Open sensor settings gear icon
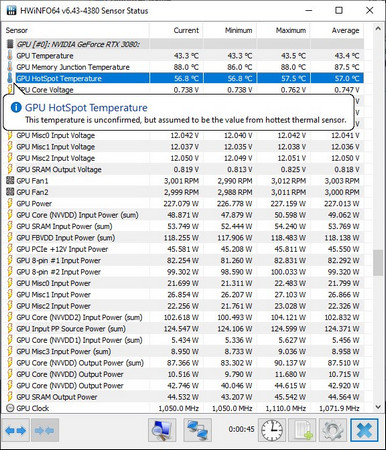The image size is (386, 450). click(333, 430)
